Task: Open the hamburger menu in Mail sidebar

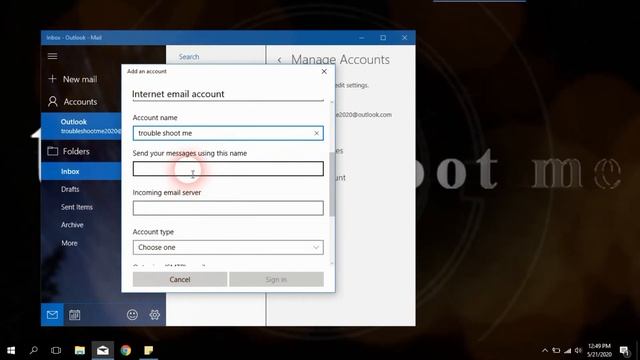Action: tap(52, 56)
